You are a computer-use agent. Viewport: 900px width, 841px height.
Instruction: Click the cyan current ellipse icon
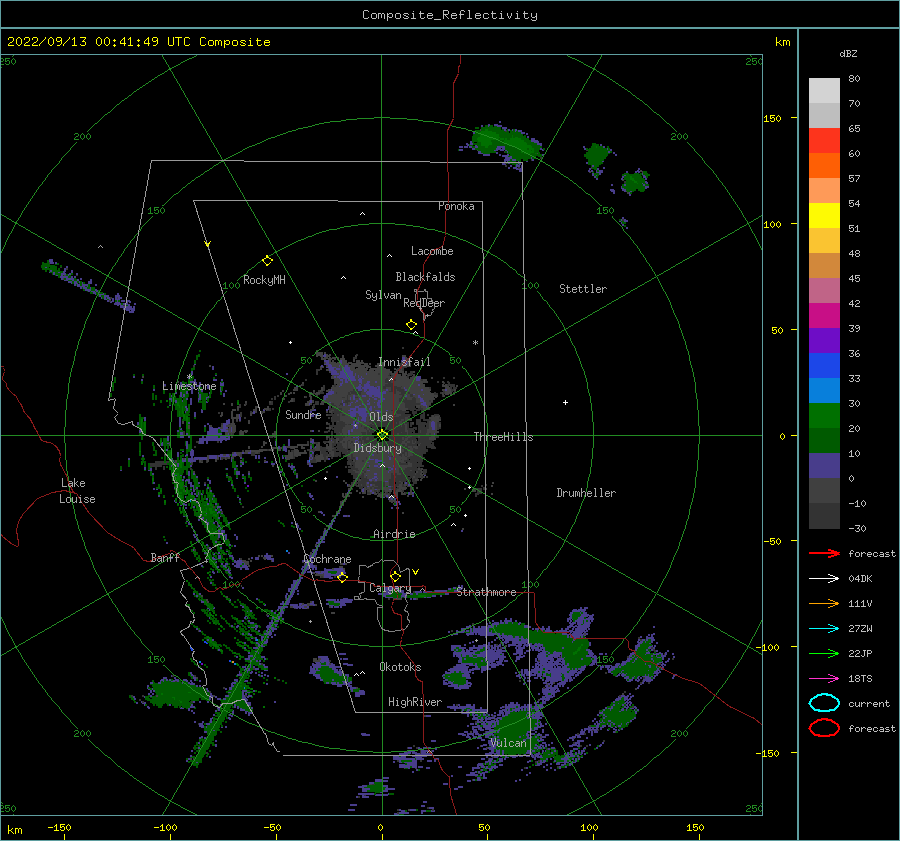(x=824, y=703)
